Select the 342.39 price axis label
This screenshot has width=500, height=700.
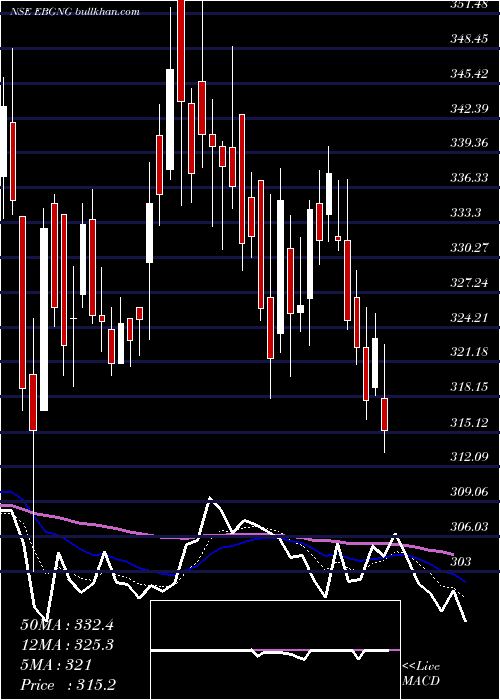(x=469, y=108)
